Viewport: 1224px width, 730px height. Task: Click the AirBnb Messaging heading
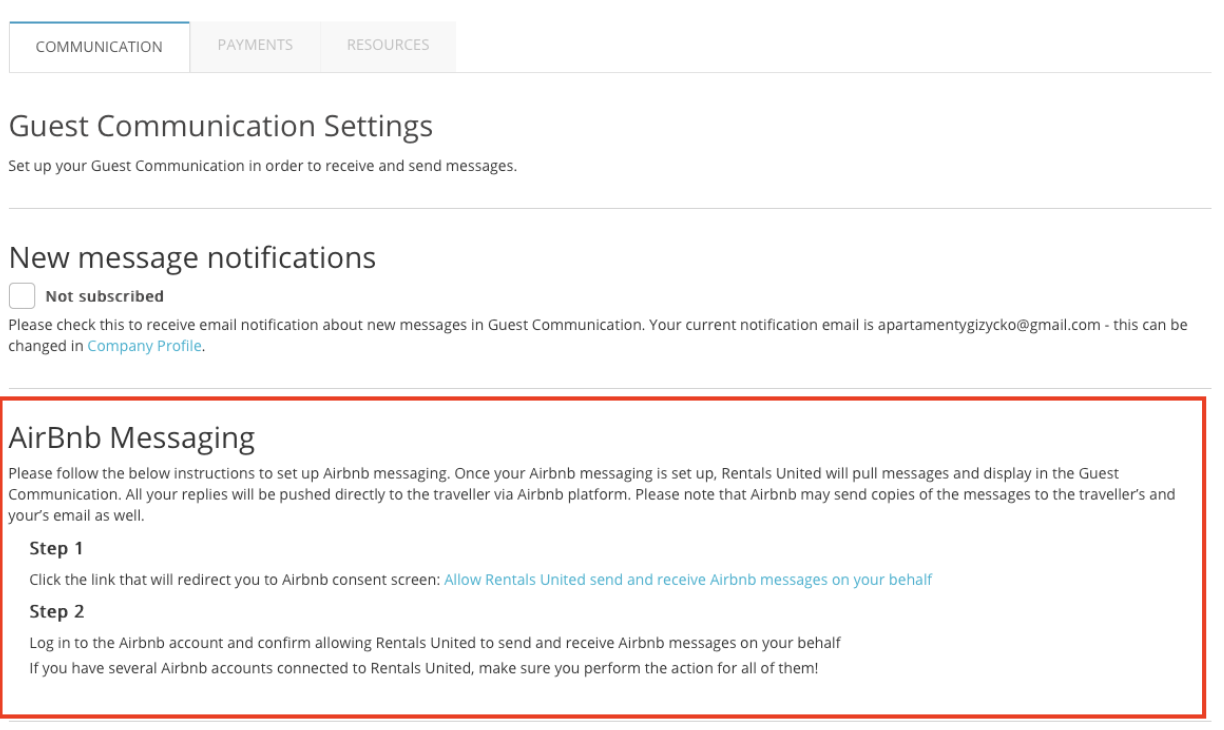pos(132,437)
